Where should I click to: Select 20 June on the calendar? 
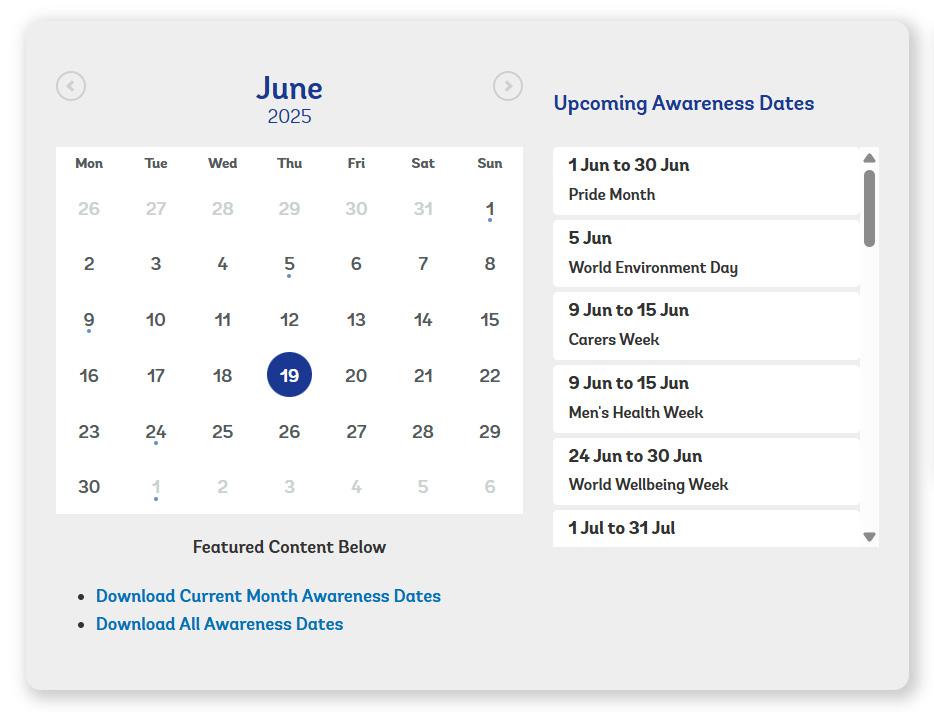point(356,376)
